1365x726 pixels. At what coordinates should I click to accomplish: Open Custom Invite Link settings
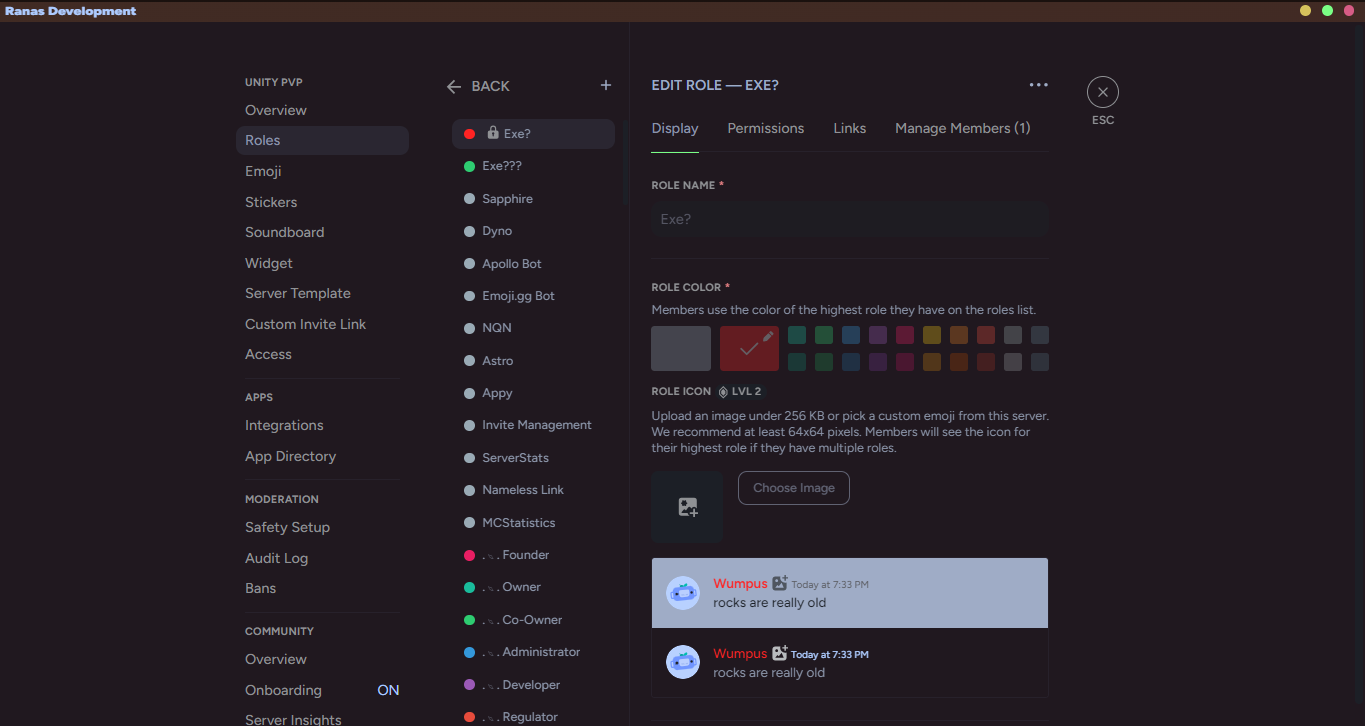[x=322, y=324]
